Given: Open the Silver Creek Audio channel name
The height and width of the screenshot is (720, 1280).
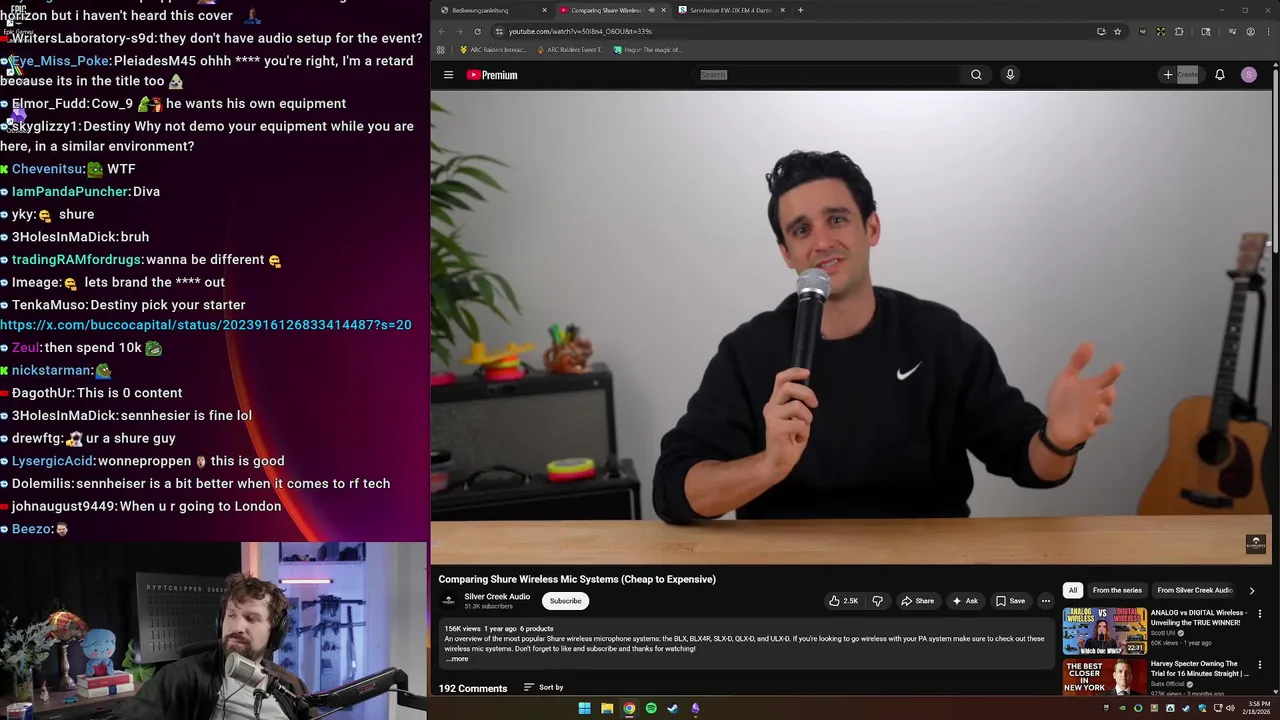Looking at the screenshot, I should pyautogui.click(x=497, y=597).
